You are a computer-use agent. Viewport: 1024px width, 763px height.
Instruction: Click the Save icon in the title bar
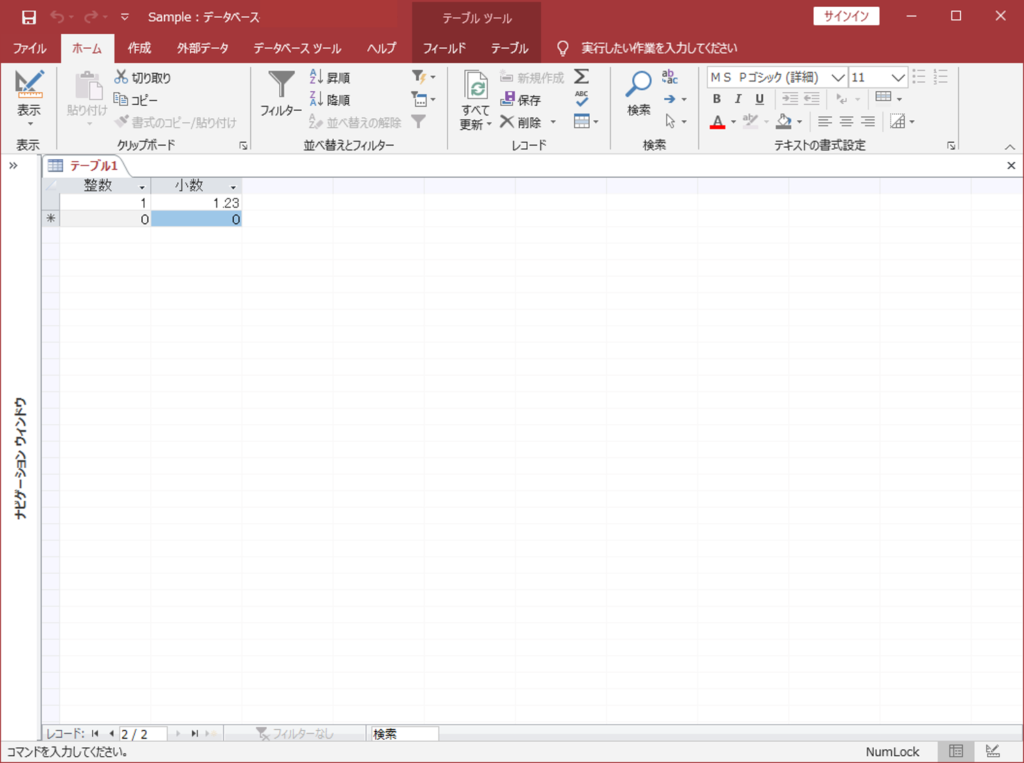click(29, 17)
